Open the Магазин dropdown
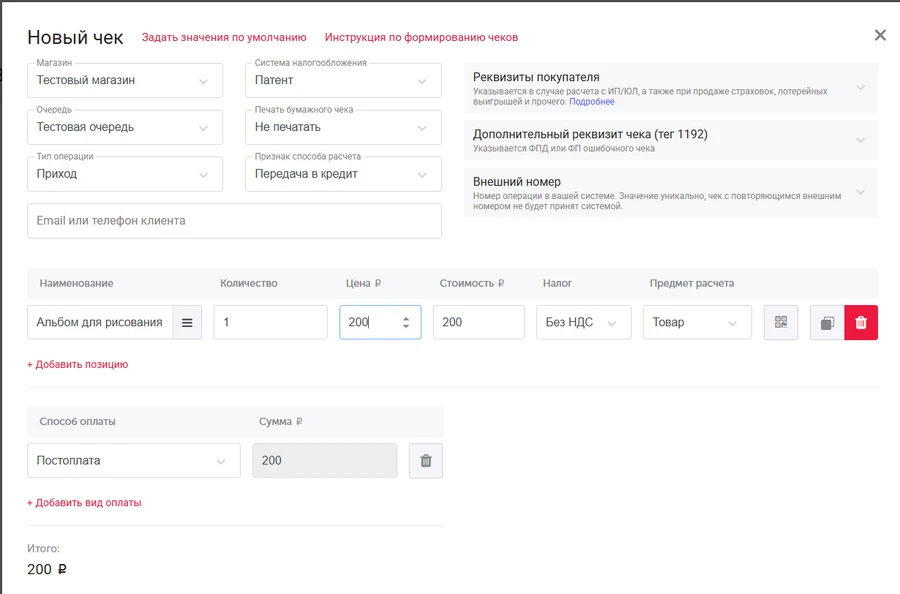This screenshot has width=900, height=594. click(x=124, y=80)
